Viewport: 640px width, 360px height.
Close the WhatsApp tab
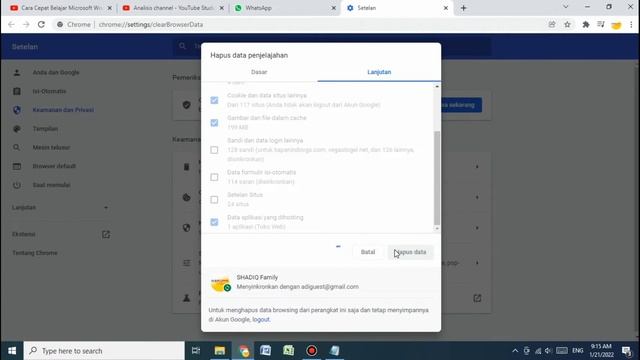pyautogui.click(x=333, y=8)
